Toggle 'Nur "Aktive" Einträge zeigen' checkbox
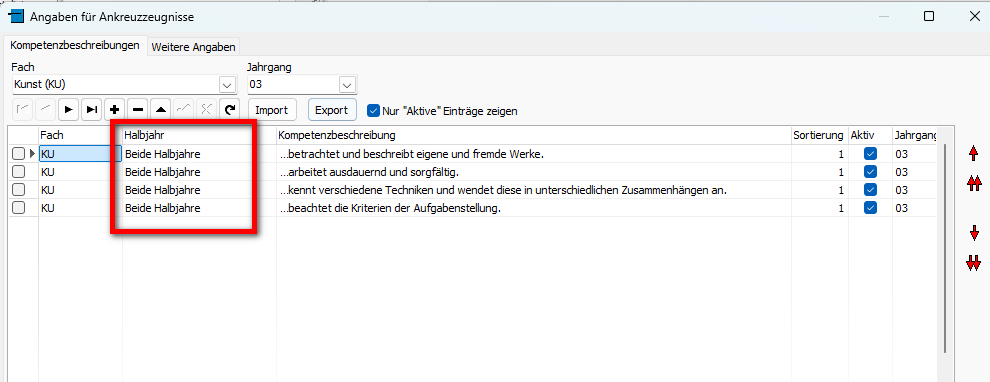 [x=374, y=110]
